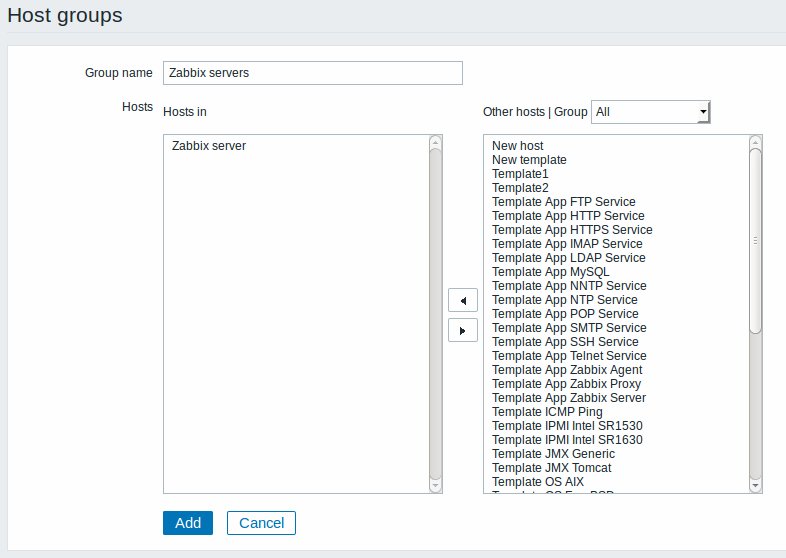
Task: Select Template JMX Tomcat
Action: click(552, 468)
